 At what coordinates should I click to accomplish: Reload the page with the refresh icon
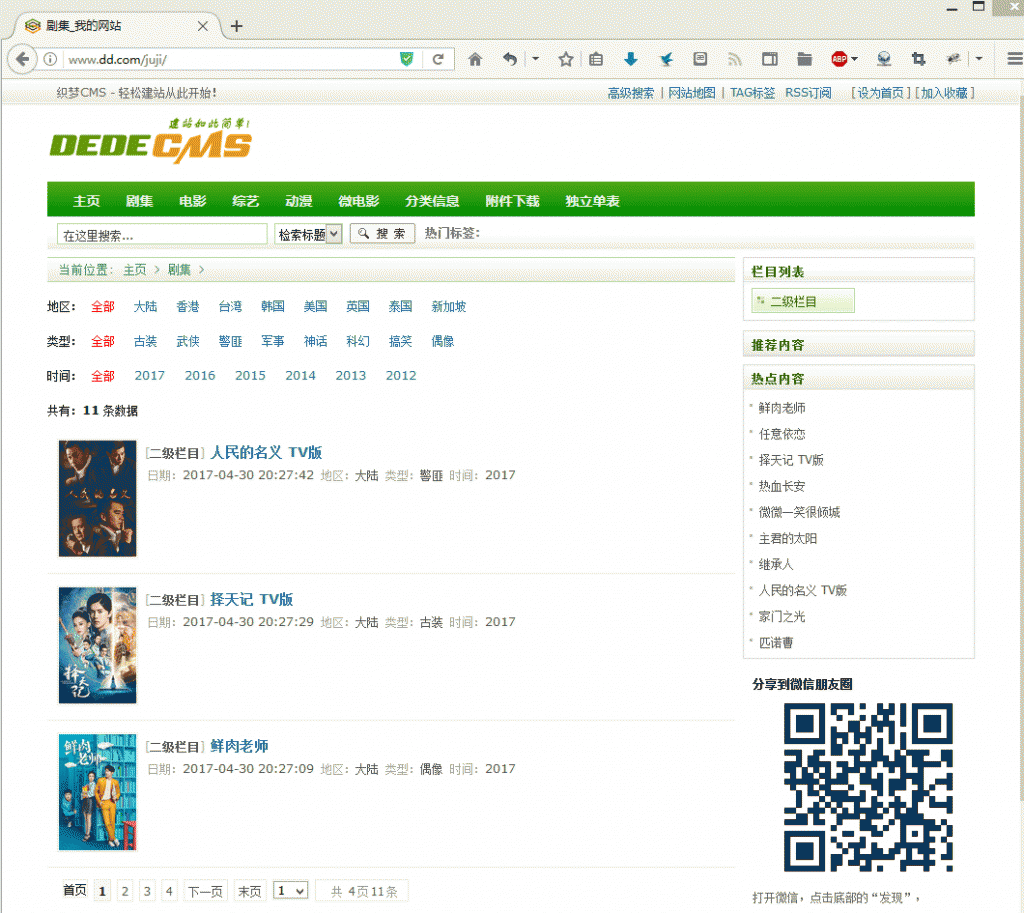(x=437, y=59)
